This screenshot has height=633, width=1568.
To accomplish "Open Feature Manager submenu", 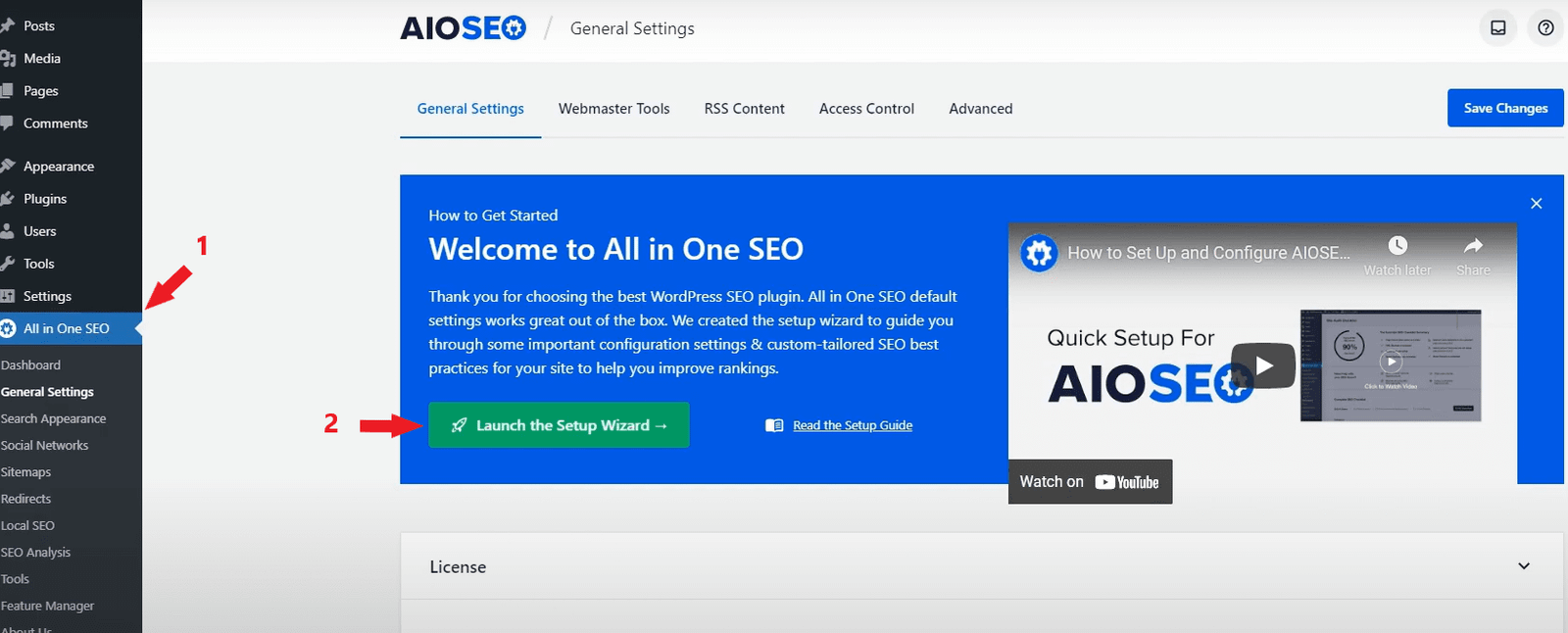I will coord(47,606).
